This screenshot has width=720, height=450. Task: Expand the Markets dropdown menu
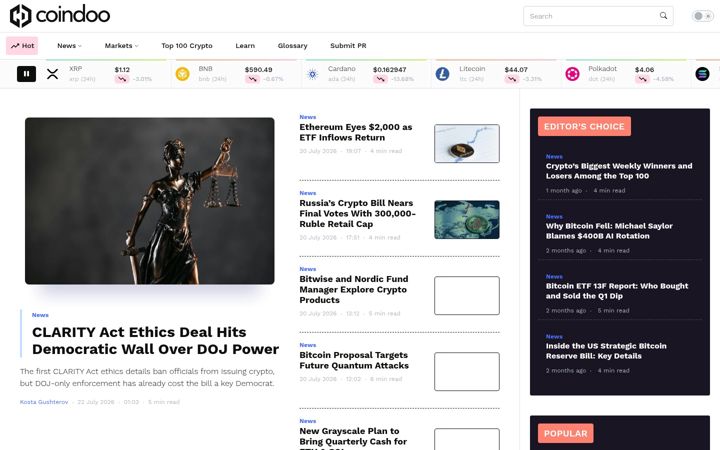pyautogui.click(x=121, y=45)
